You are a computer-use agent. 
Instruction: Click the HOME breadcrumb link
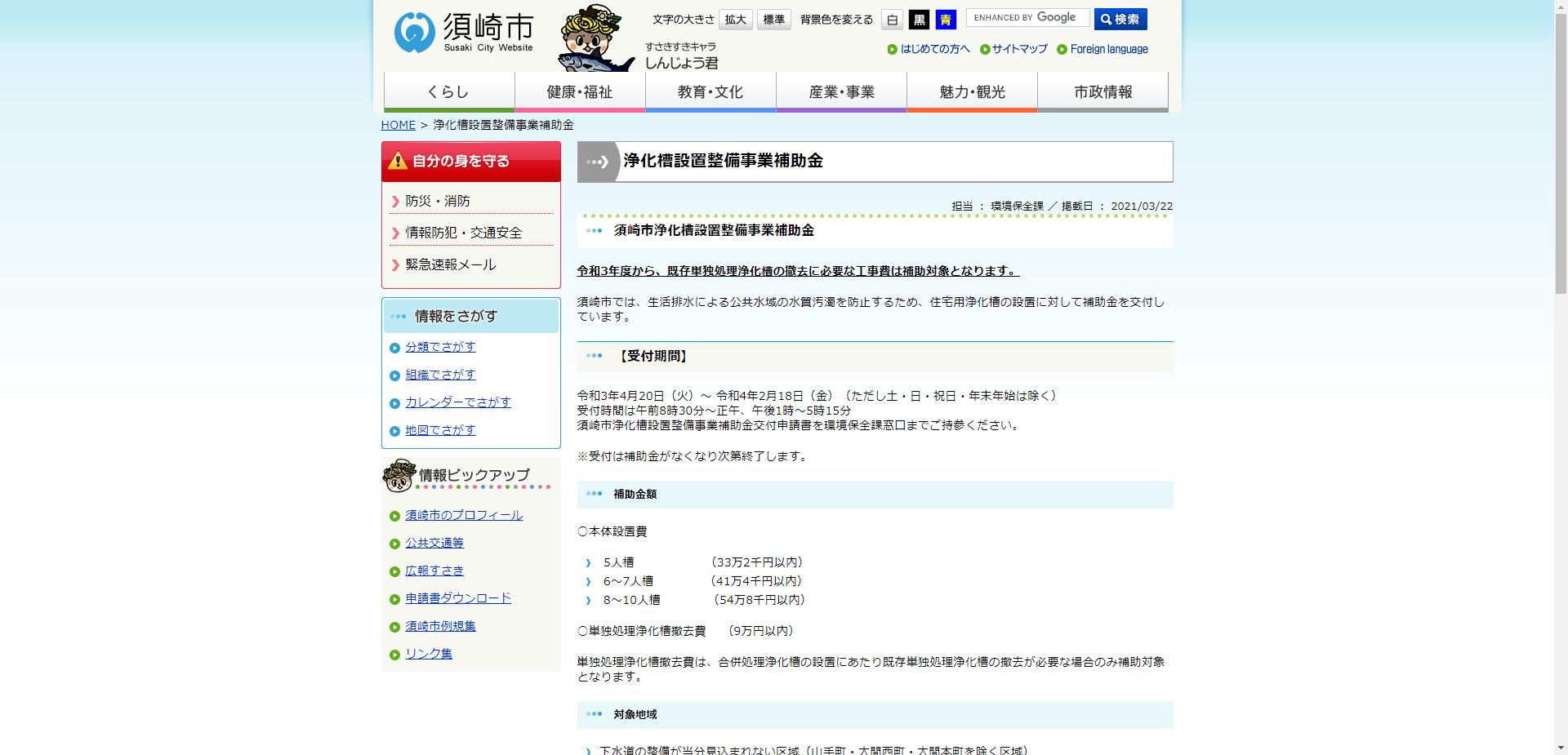point(398,125)
